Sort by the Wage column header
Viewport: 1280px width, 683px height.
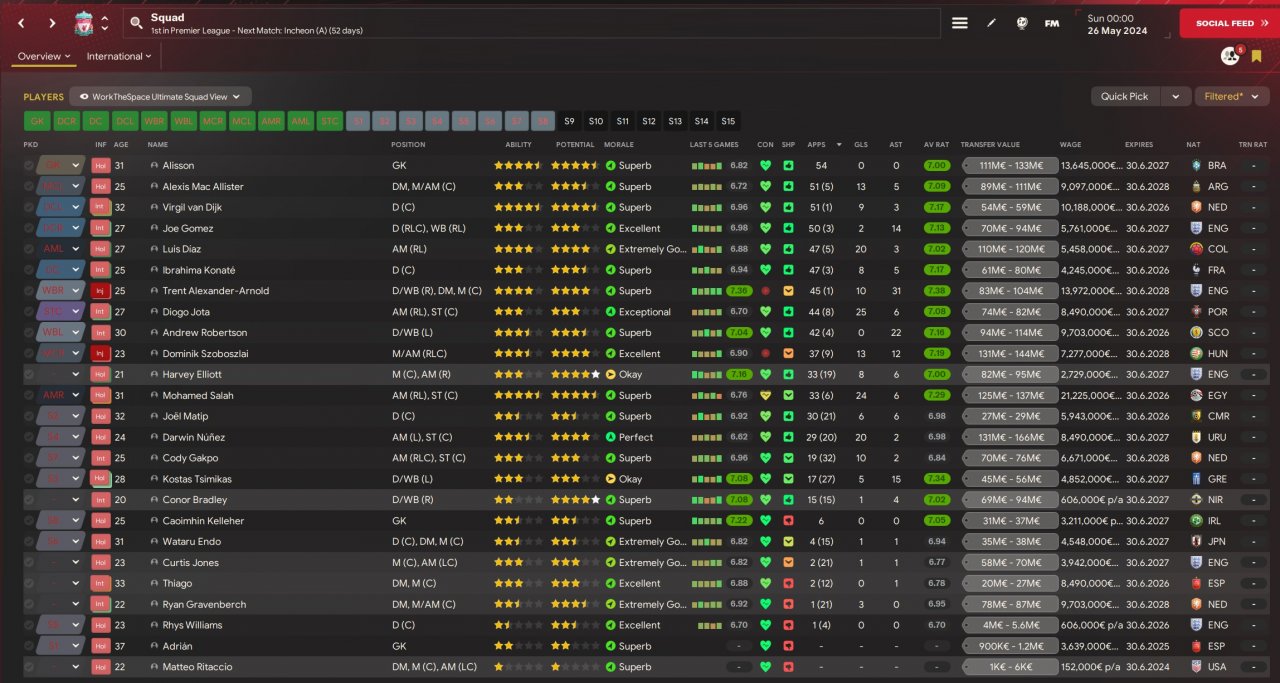coord(1071,145)
